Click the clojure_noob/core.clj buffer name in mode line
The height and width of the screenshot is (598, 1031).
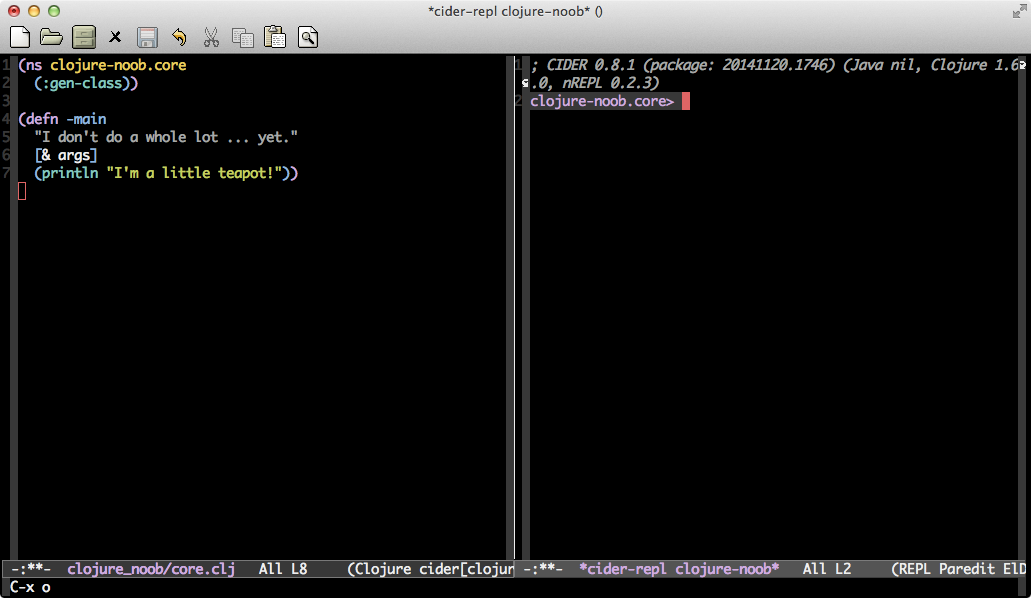pos(150,569)
